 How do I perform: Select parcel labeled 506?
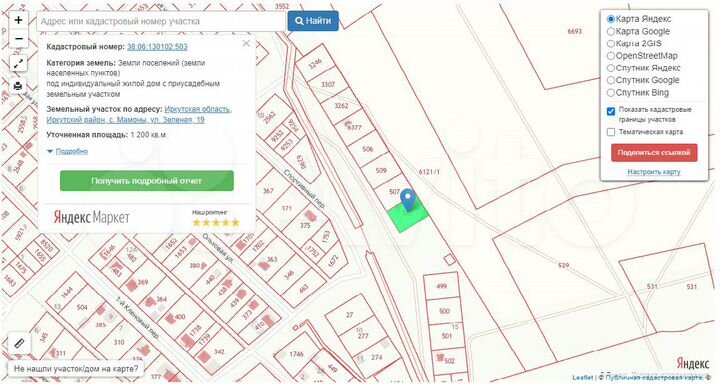pyautogui.click(x=367, y=149)
